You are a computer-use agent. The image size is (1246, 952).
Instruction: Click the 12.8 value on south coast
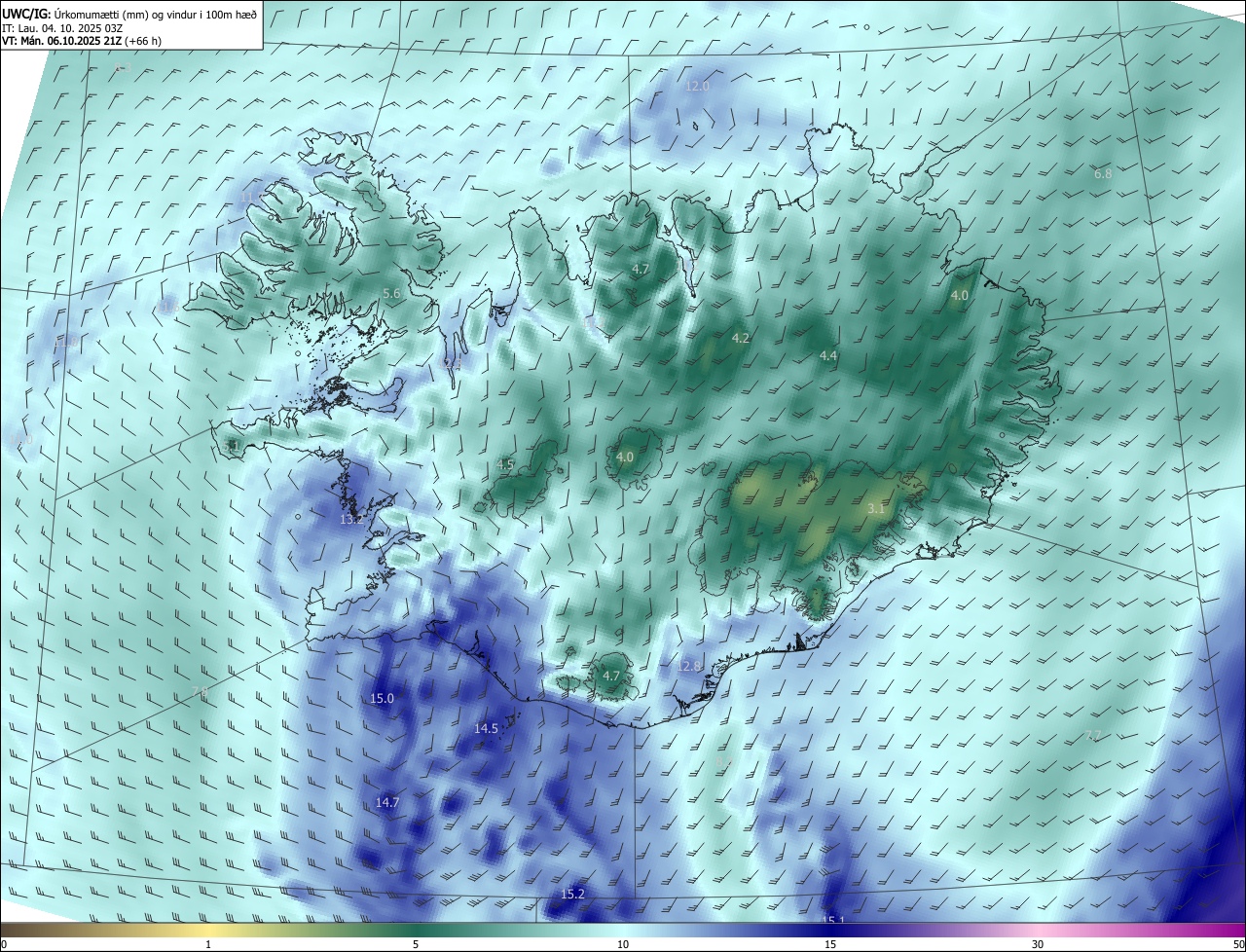pyautogui.click(x=689, y=666)
